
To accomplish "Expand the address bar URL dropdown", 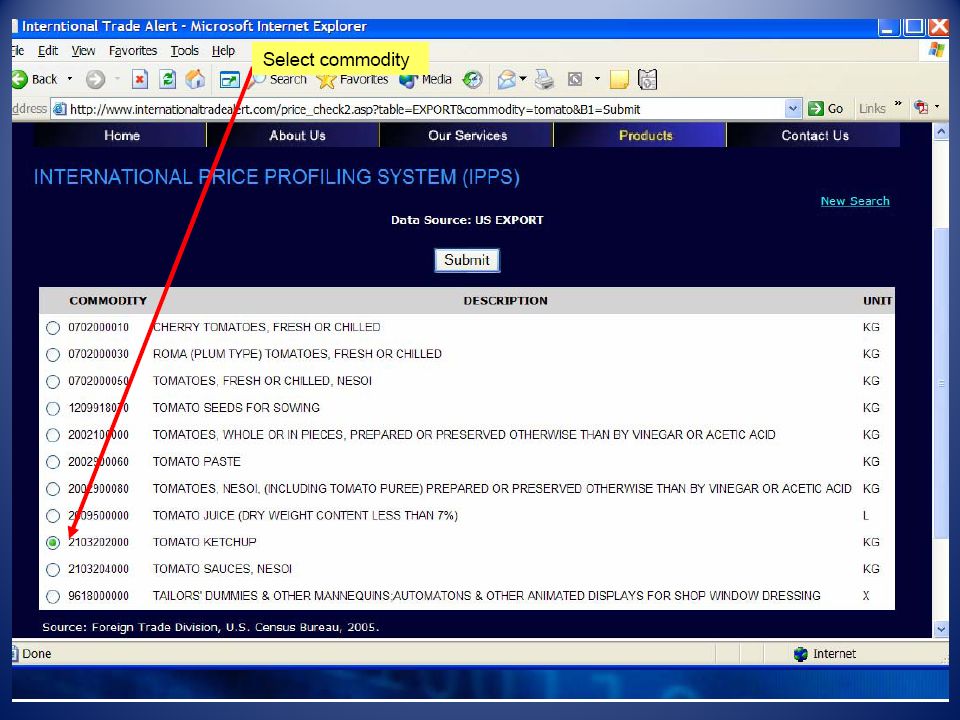I will (x=793, y=109).
